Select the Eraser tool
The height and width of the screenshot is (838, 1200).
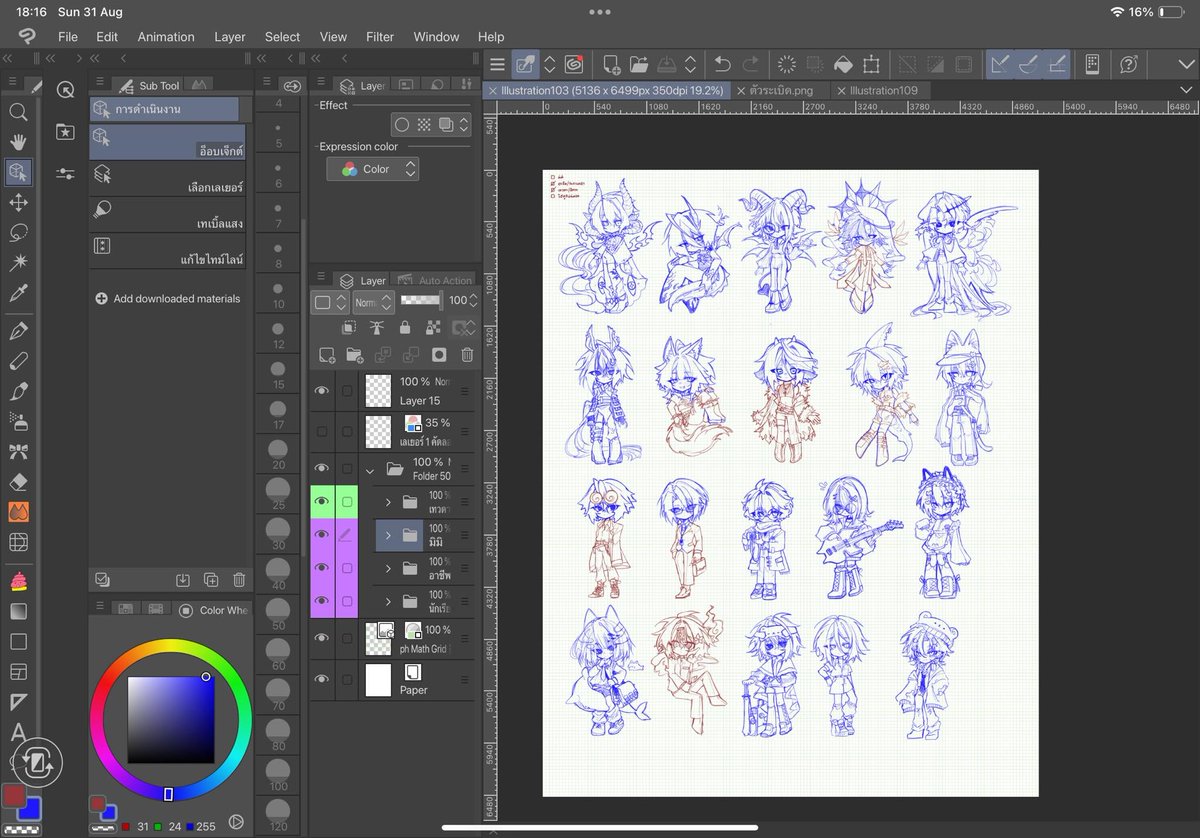(18, 481)
